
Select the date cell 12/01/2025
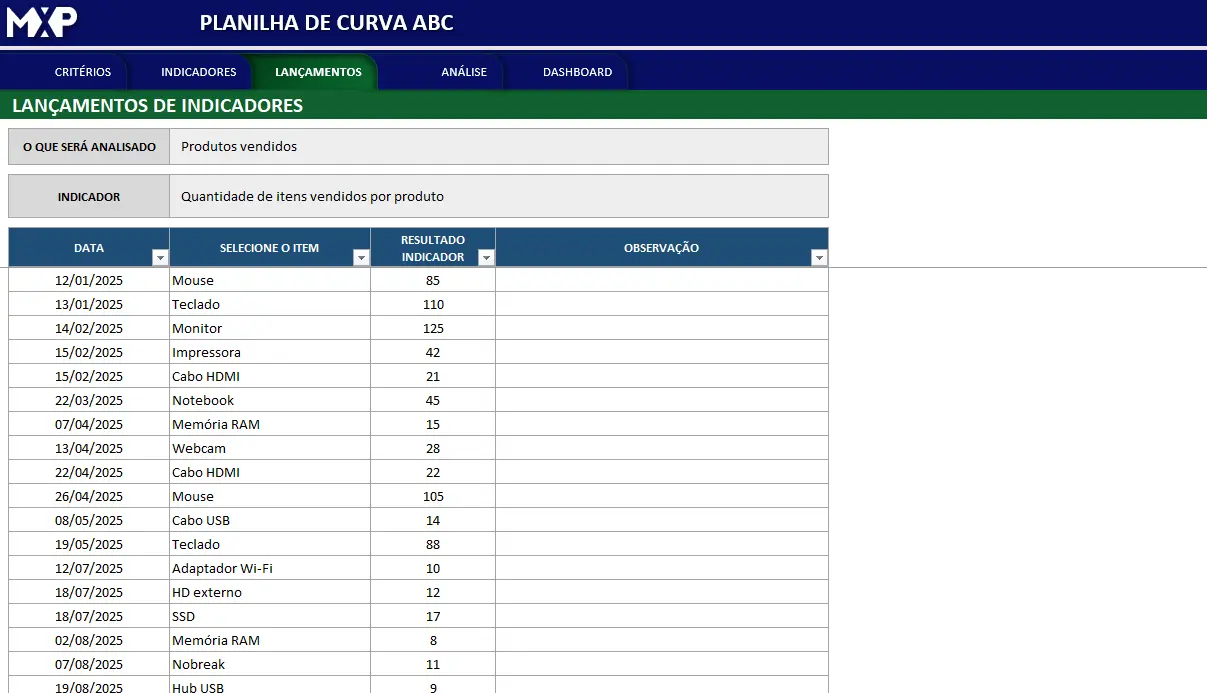89,280
